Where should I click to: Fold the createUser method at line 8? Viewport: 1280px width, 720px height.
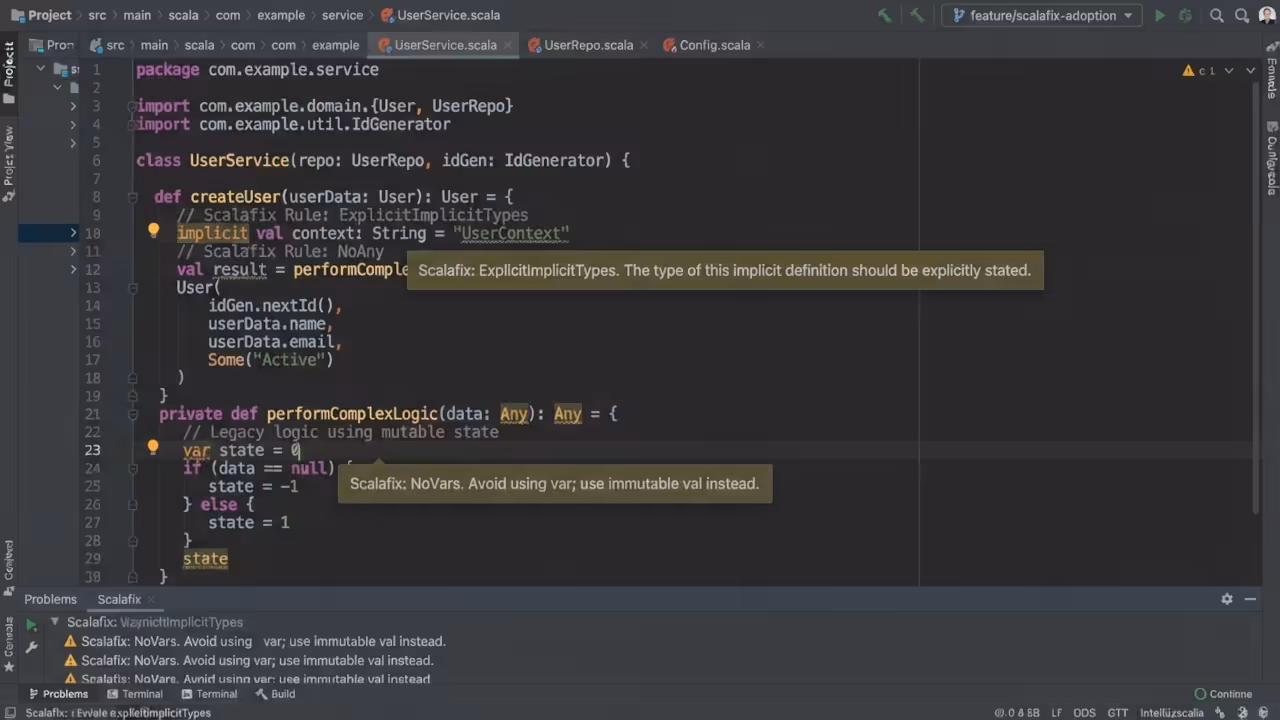tap(132, 197)
